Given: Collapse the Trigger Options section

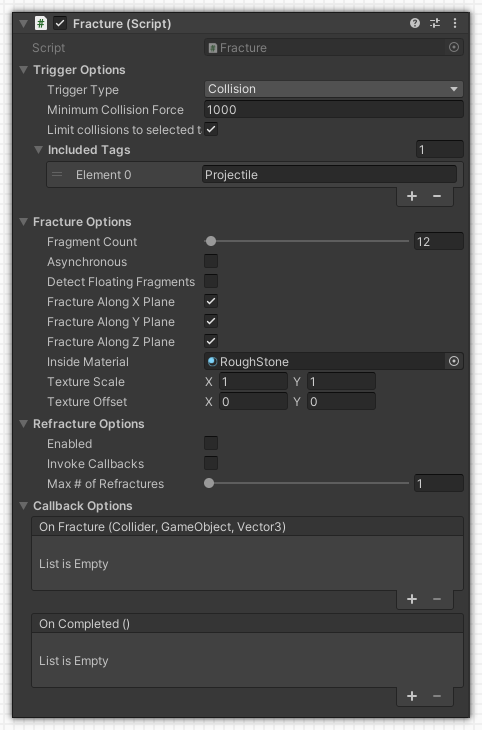Looking at the screenshot, I should pyautogui.click(x=24, y=70).
